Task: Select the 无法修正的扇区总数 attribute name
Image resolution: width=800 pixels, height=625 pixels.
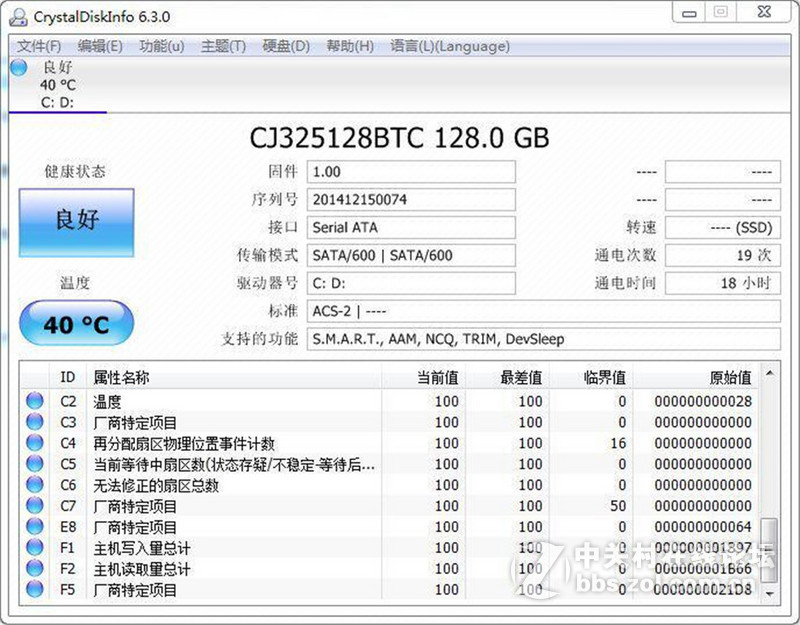Action: pos(156,485)
